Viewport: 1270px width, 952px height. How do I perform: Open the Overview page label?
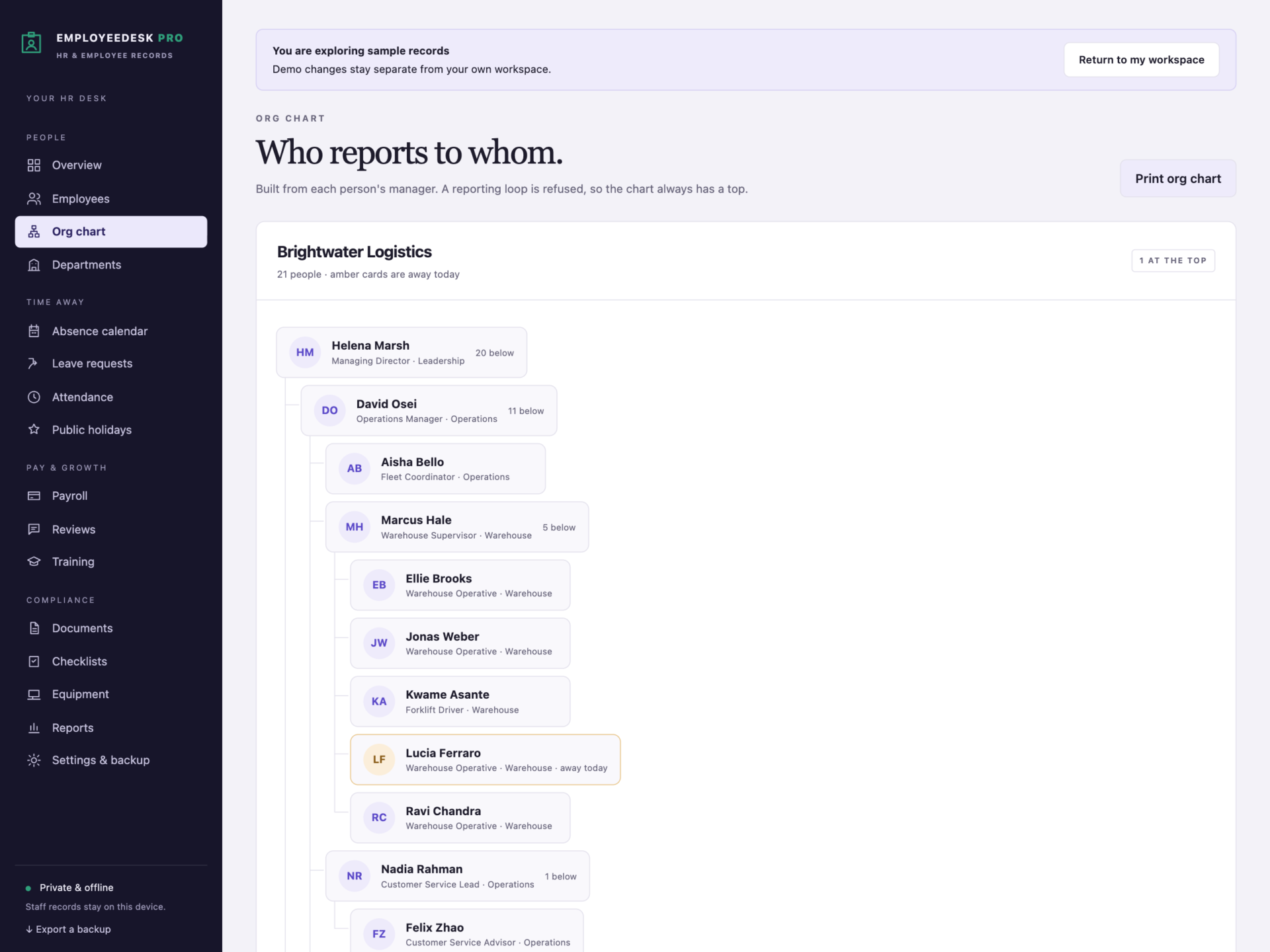77,165
